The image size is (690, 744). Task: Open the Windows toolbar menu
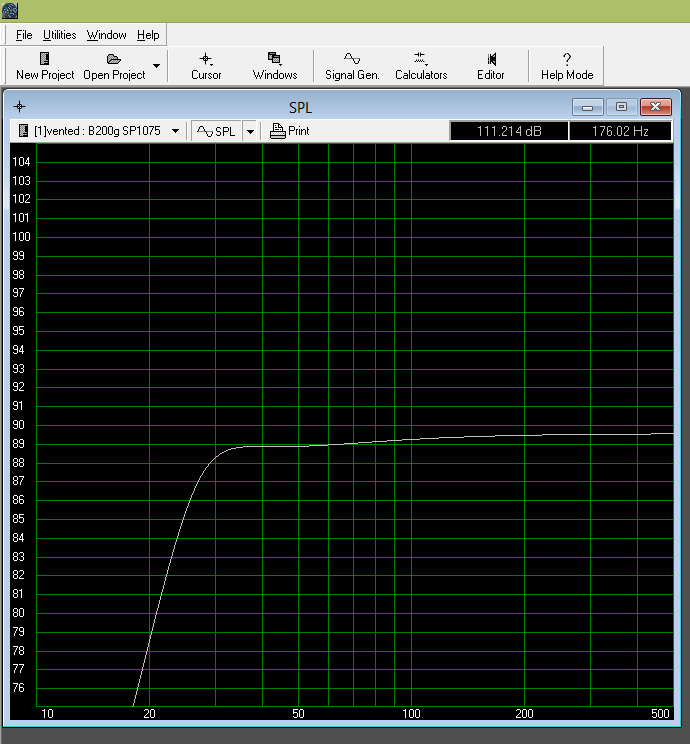point(275,66)
